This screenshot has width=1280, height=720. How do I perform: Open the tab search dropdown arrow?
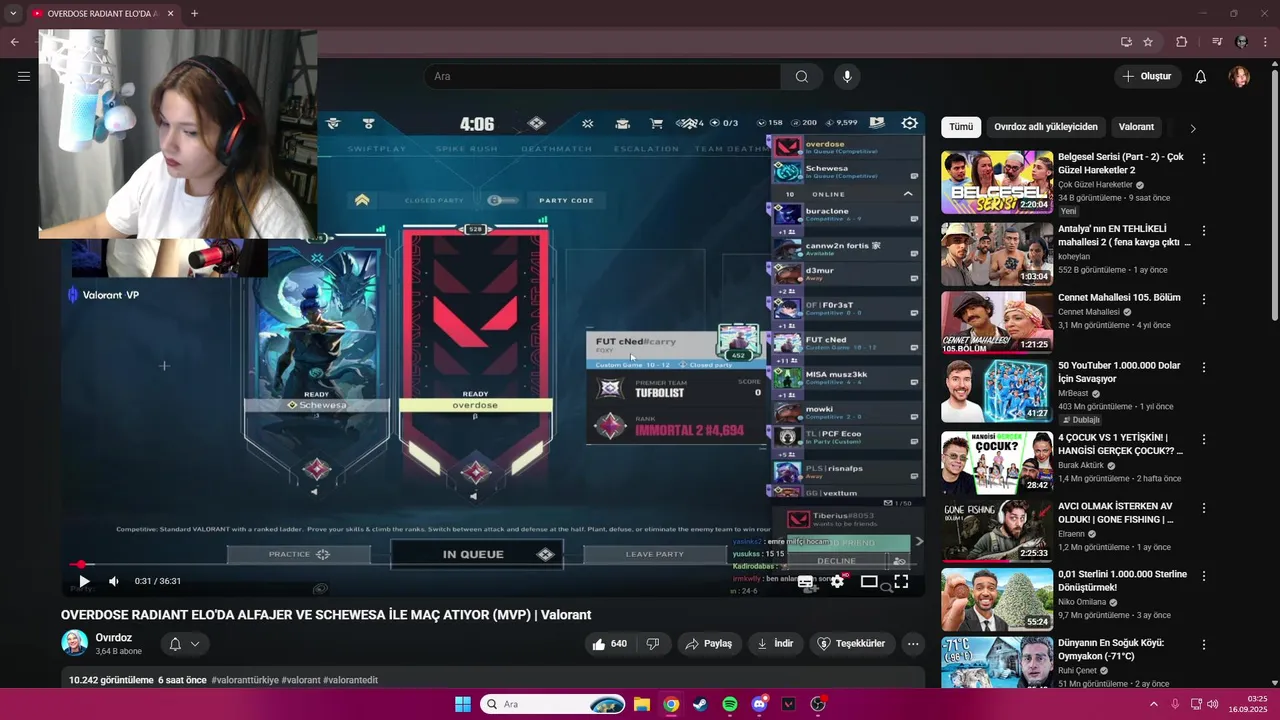click(x=13, y=13)
